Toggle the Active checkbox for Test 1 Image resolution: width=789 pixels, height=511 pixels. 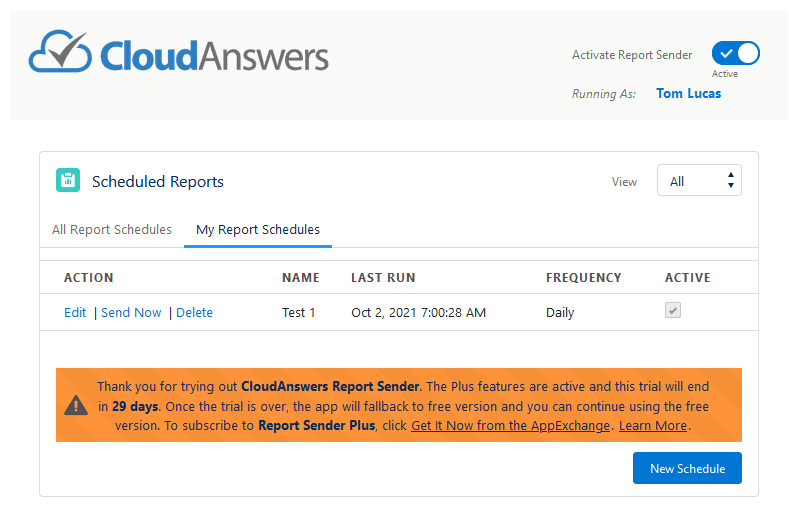pos(673,310)
